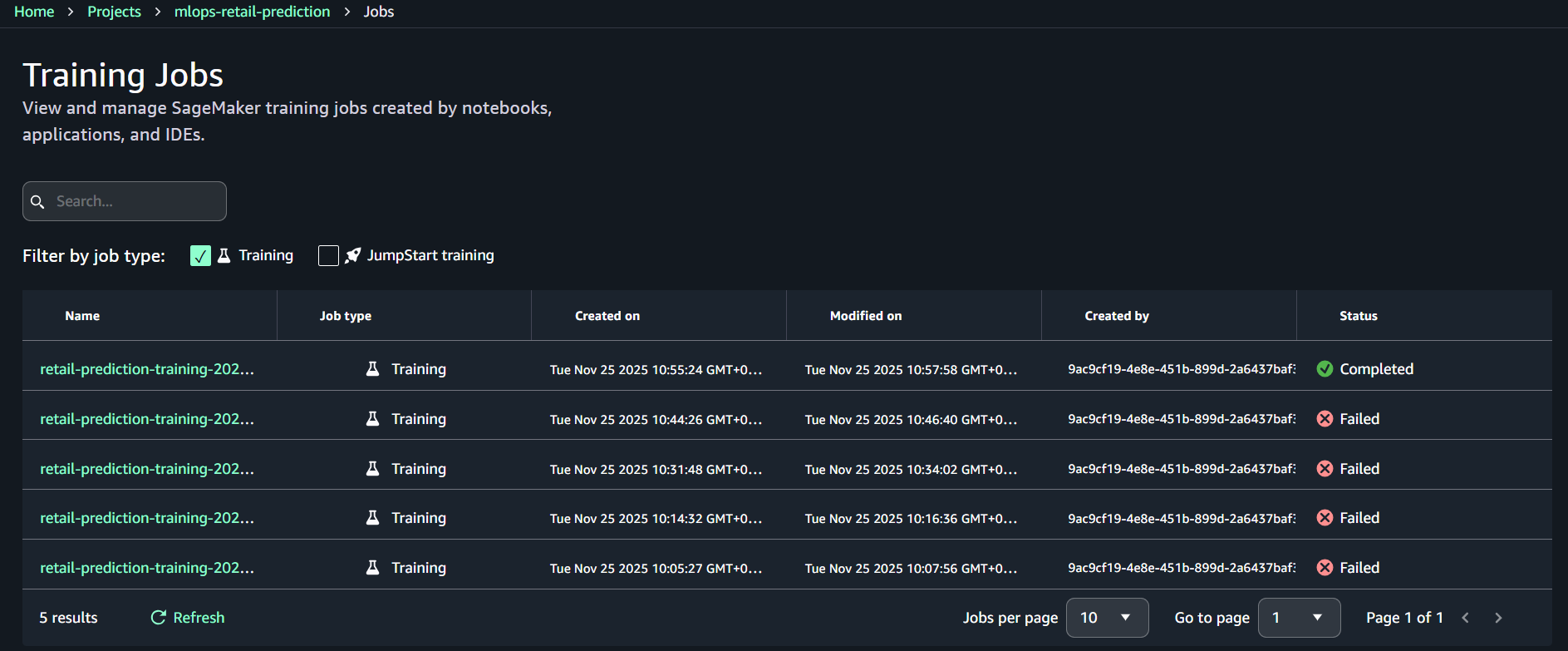Click the flask icon in the 10:31:48 row
1568x651 pixels.
coord(372,469)
